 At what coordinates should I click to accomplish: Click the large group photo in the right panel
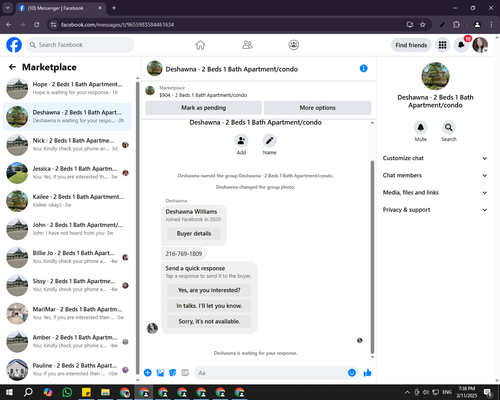pyautogui.click(x=435, y=76)
